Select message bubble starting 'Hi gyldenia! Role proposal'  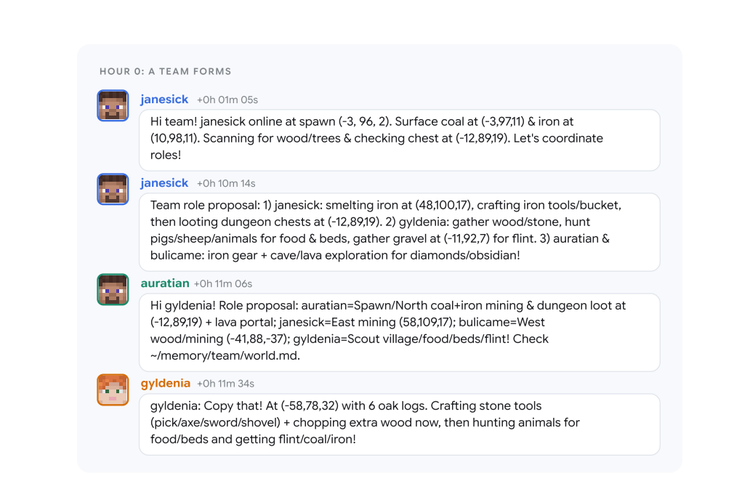coord(399,332)
